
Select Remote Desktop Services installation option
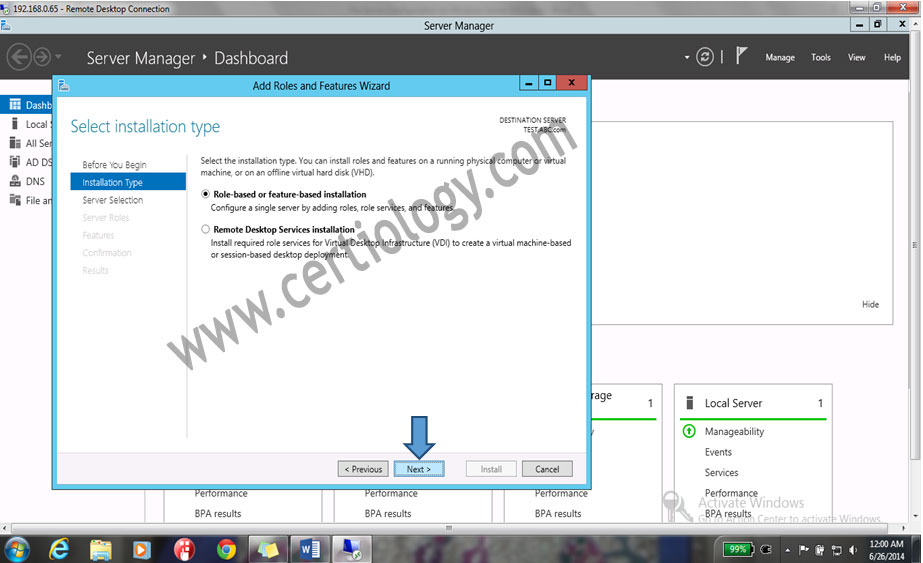205,229
